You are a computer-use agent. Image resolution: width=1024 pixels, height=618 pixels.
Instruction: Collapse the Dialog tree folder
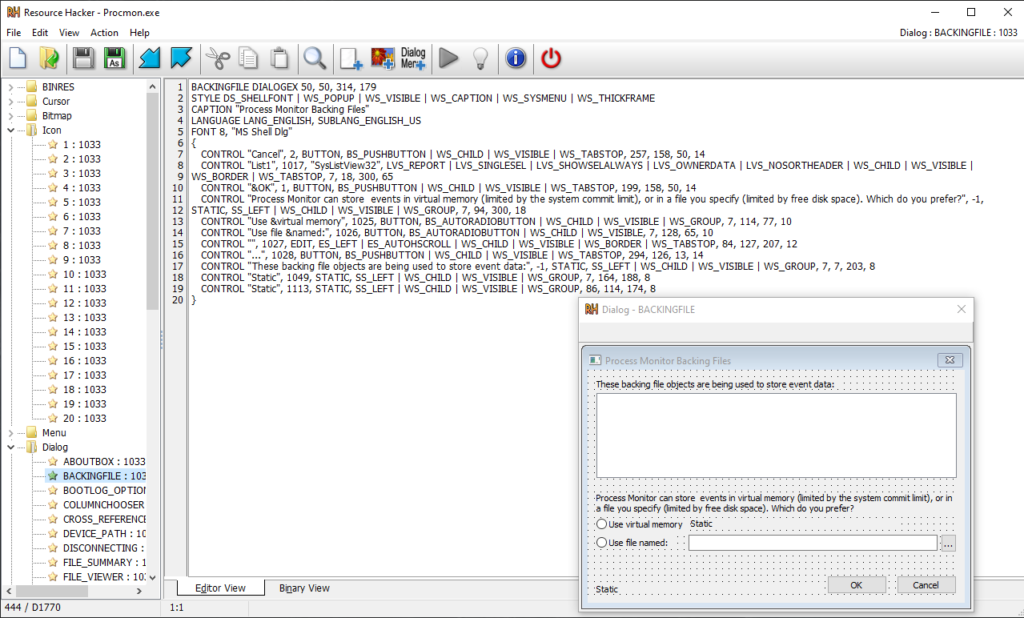(x=10, y=447)
